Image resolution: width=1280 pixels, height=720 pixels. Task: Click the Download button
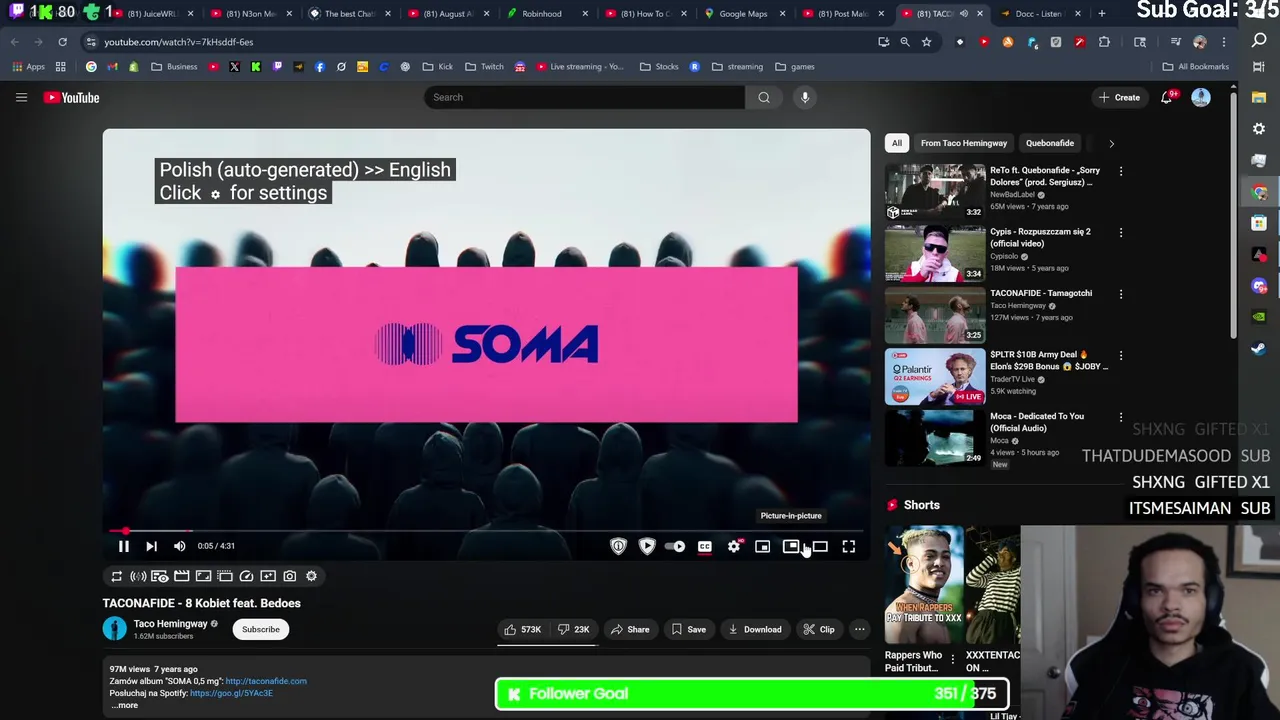click(755, 629)
